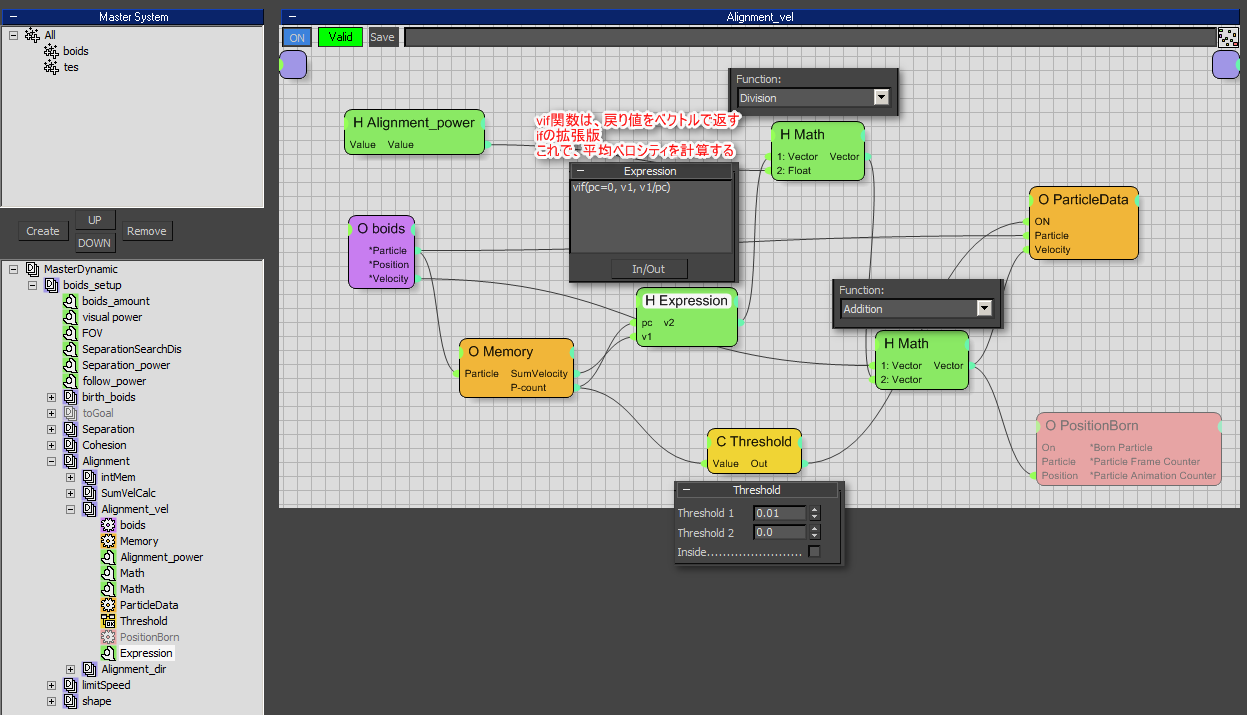Screen dimensions: 1247x715
Task: Select the orange ParticleData node in the graph
Action: 1084,223
